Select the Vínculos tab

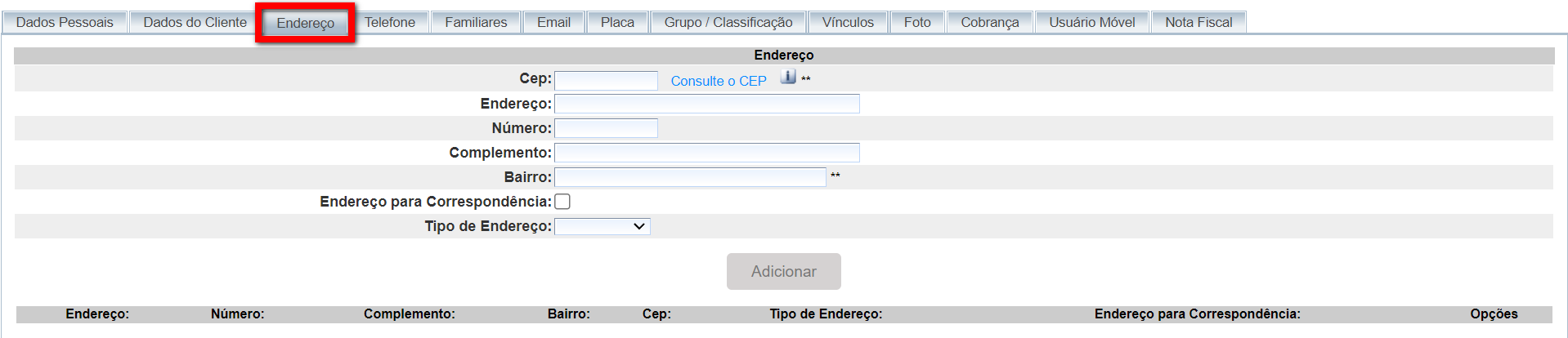point(848,22)
